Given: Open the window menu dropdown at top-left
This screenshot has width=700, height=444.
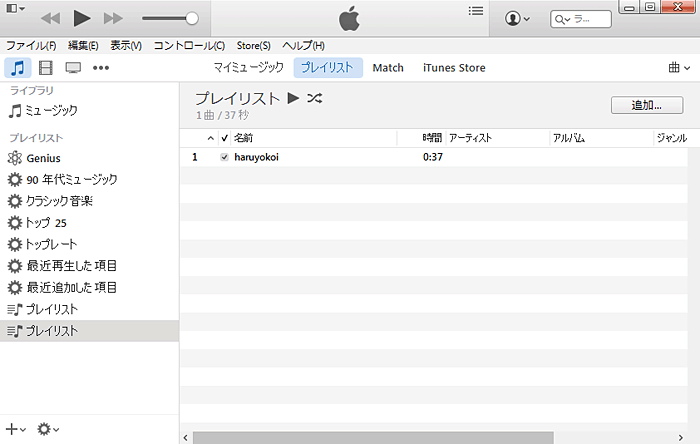Looking at the screenshot, I should point(16,8).
